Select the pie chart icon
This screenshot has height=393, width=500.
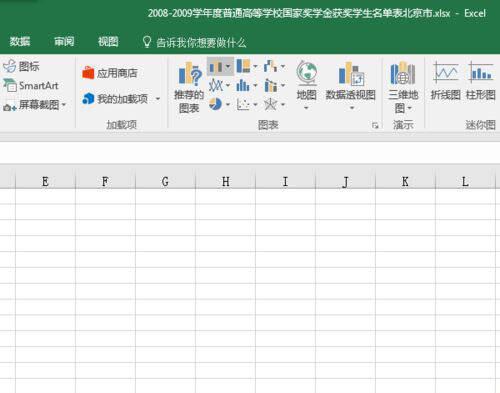pyautogui.click(x=216, y=104)
